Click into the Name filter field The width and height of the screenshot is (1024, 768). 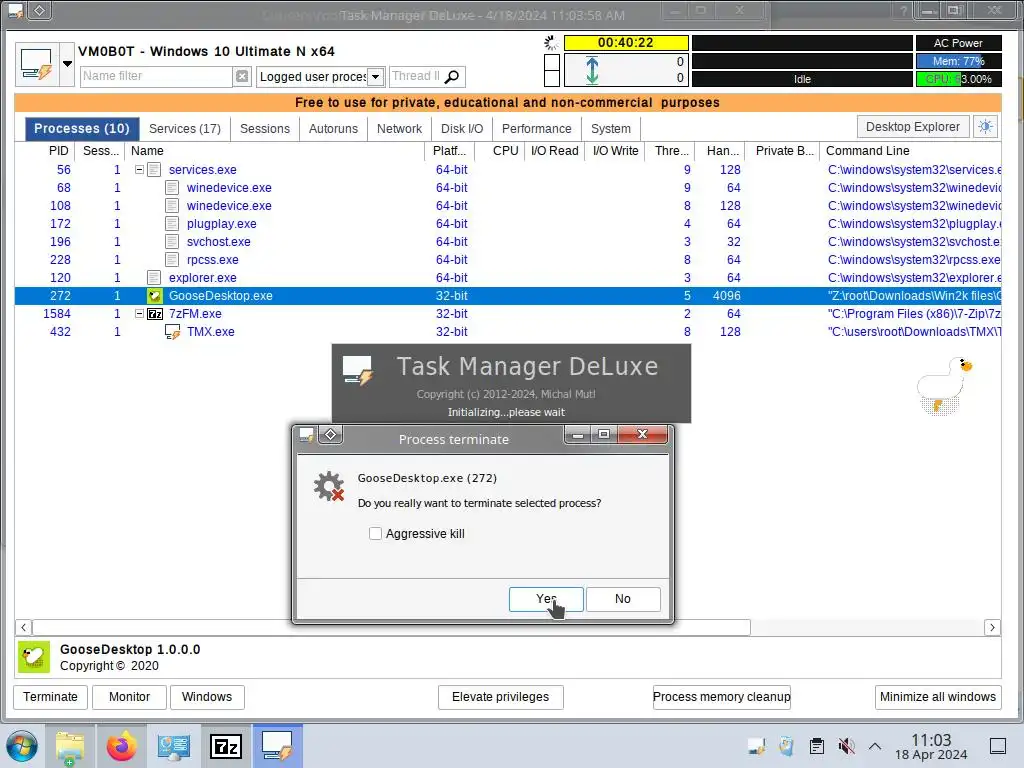[156, 76]
